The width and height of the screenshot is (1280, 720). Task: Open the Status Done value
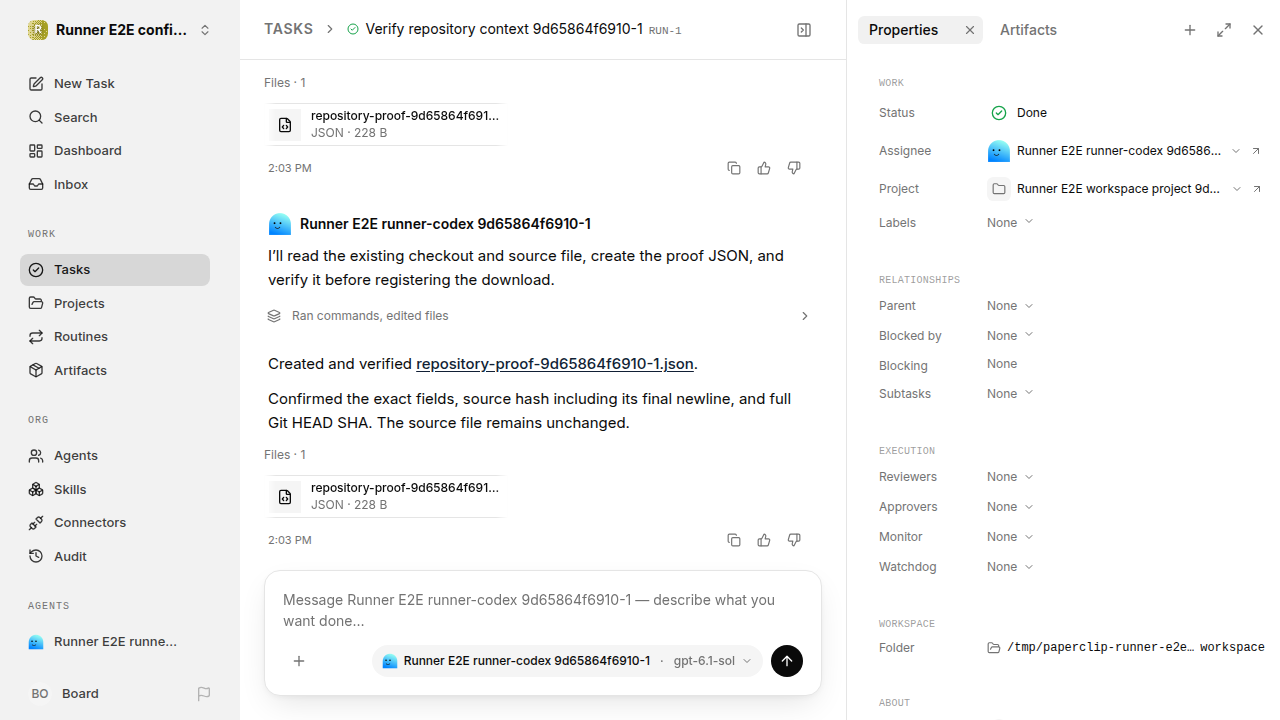(1019, 113)
